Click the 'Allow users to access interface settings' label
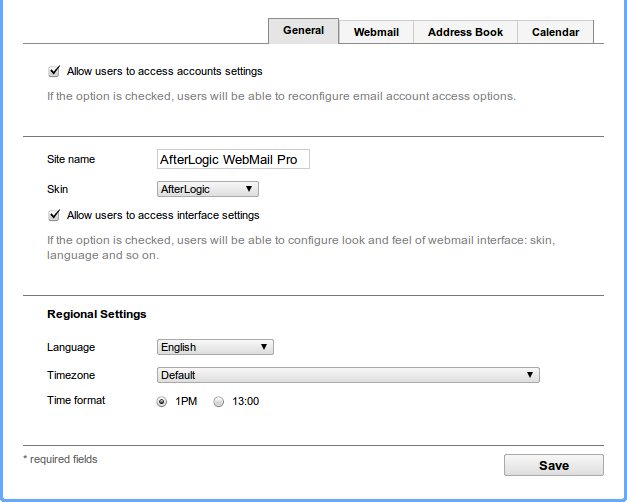627x502 pixels. coord(163,215)
